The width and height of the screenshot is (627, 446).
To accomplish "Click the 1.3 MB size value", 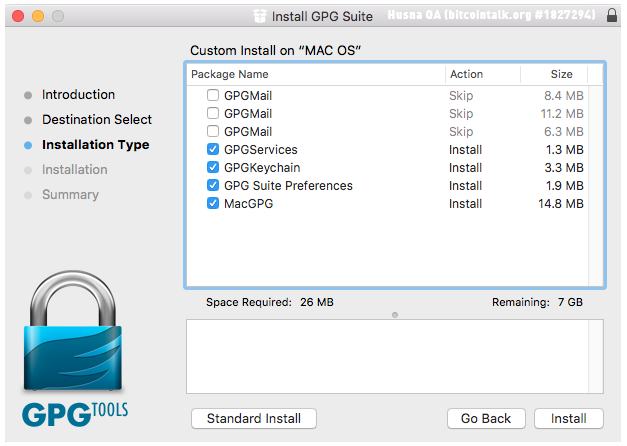I will coord(565,150).
